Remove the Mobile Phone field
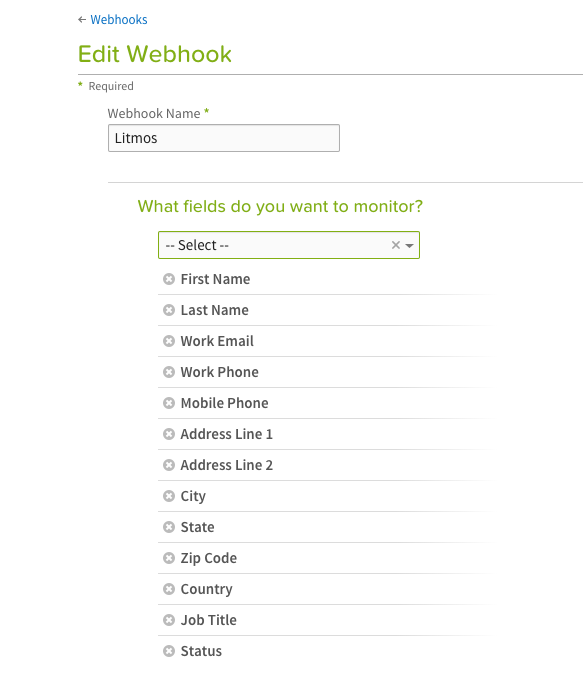This screenshot has width=583, height=694. tap(169, 403)
